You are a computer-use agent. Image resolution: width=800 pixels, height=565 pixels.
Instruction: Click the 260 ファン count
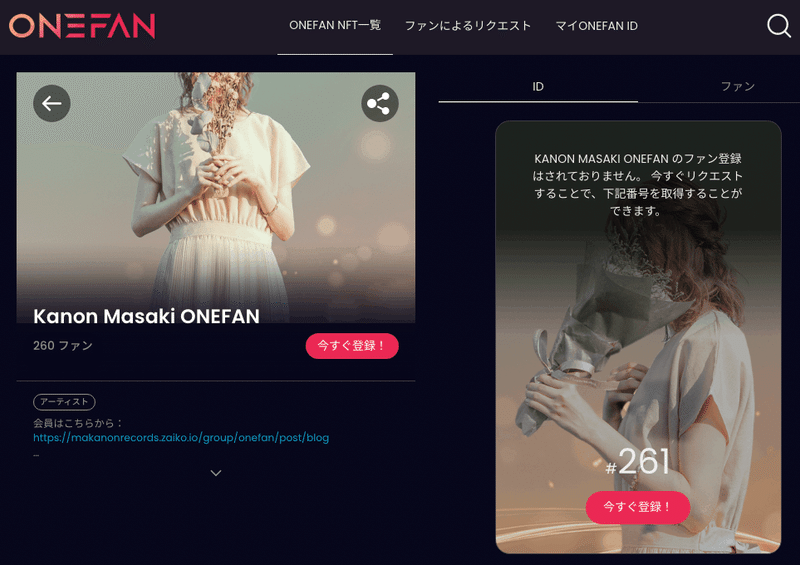[x=63, y=346]
